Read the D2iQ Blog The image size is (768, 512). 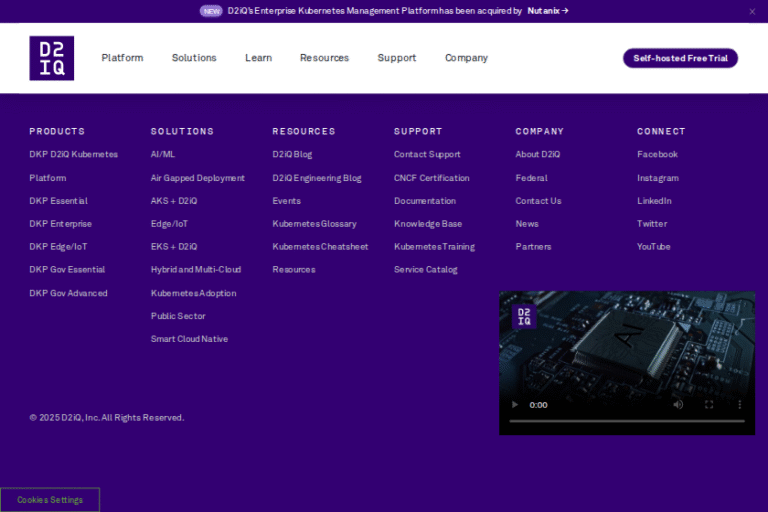(x=292, y=154)
